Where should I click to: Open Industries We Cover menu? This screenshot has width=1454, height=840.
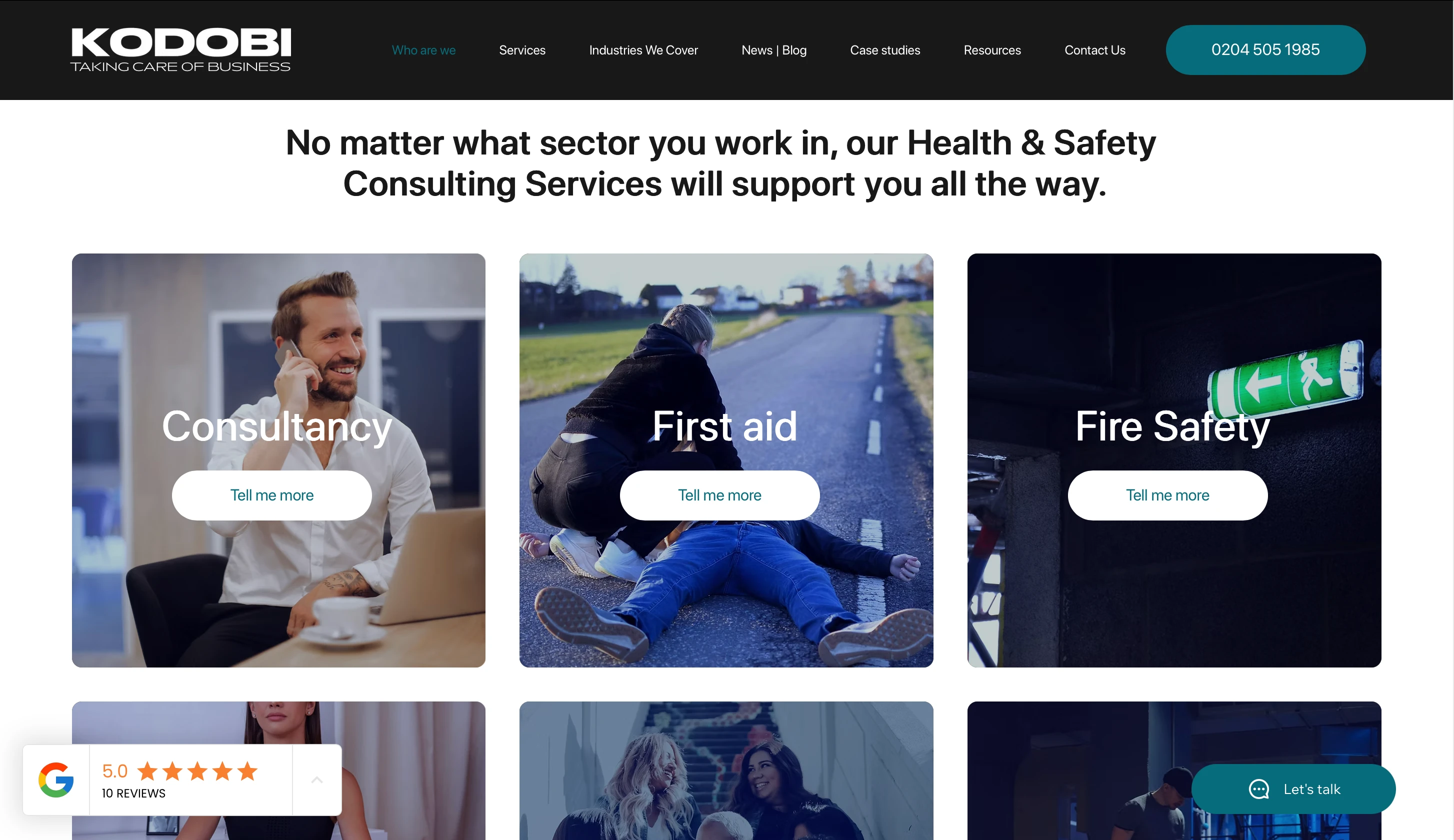pos(643,50)
